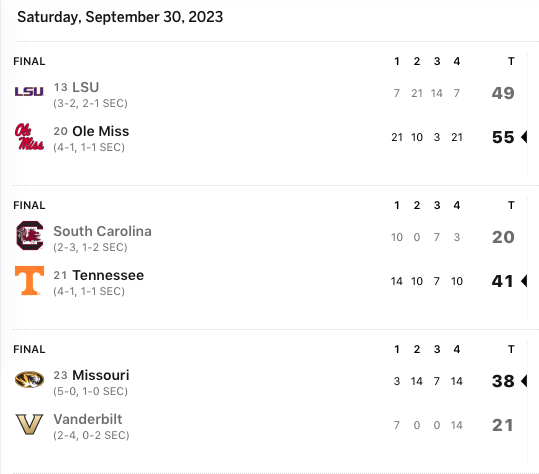Click the Ole Miss team logo
The height and width of the screenshot is (474, 539).
(29, 136)
